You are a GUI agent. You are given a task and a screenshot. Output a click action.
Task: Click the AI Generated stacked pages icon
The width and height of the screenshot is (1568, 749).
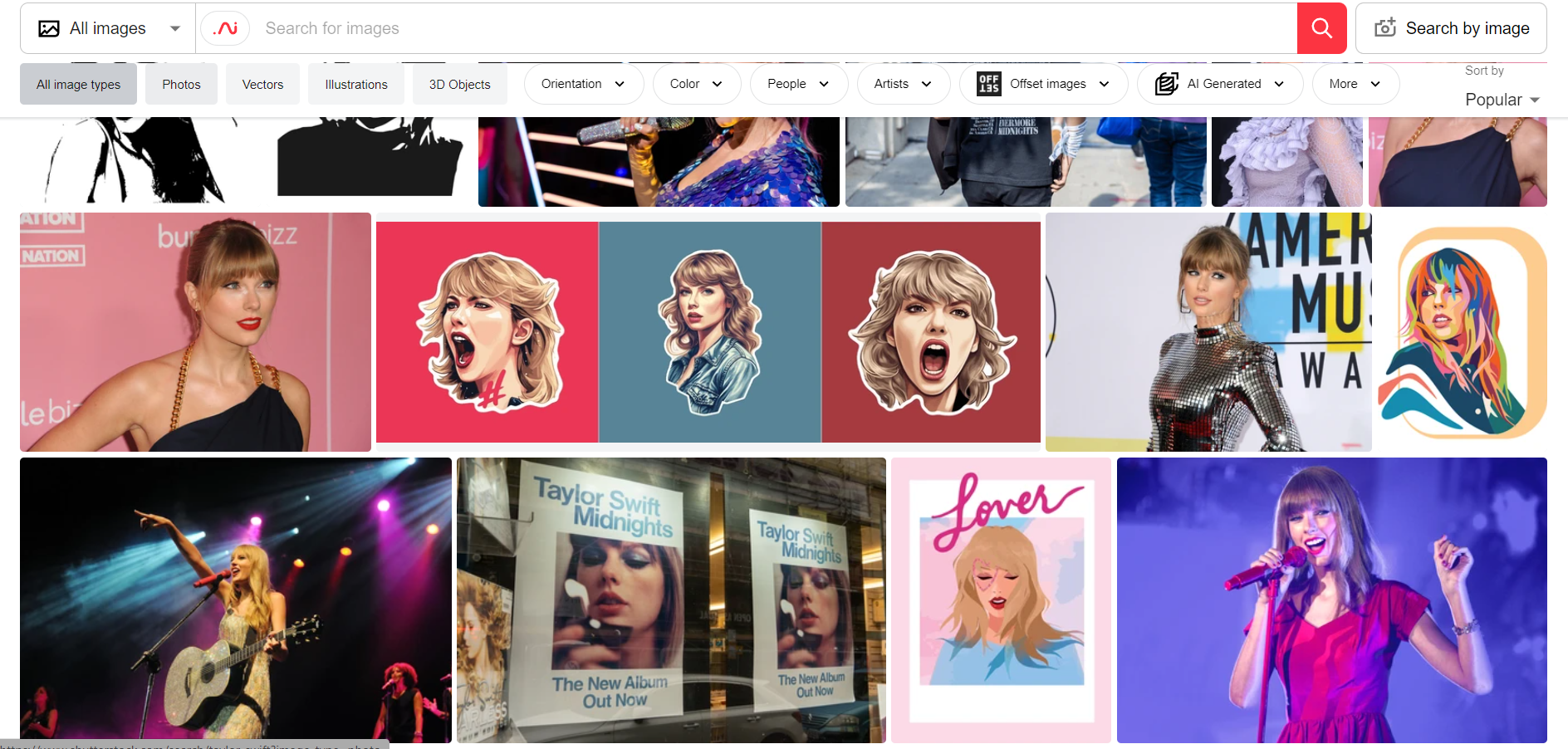[x=1166, y=84]
